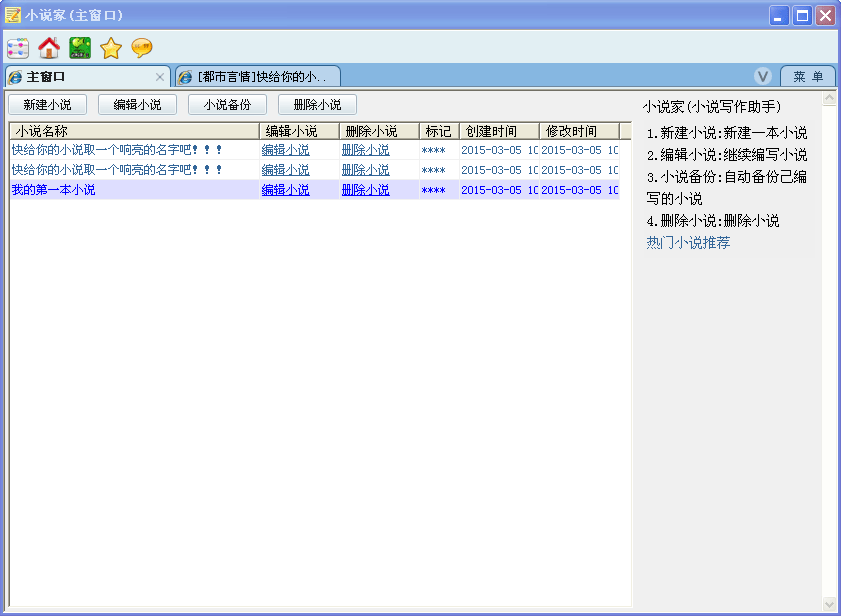The width and height of the screenshot is (841, 616).
Task: Open 热门小说推荐 link in side panel
Action: [x=688, y=242]
